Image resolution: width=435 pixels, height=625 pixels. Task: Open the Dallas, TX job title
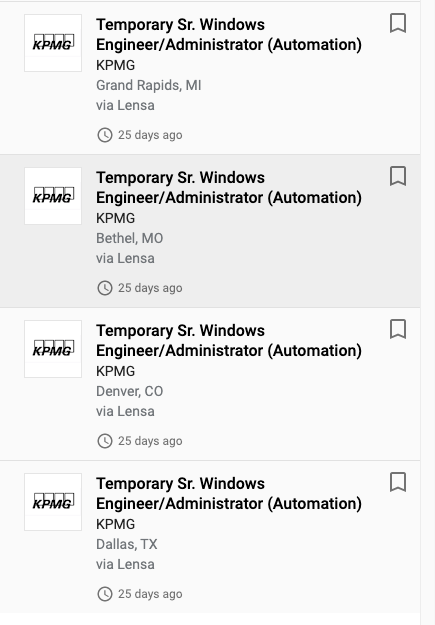229,494
